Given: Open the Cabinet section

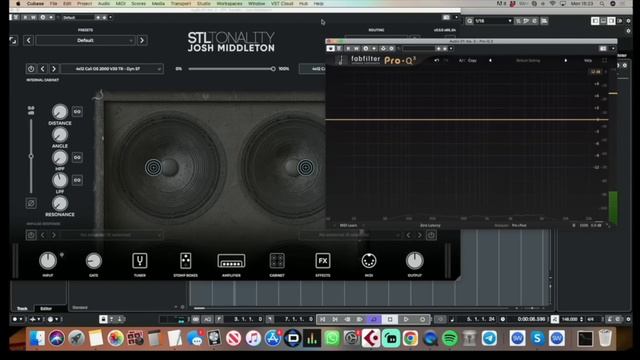Looking at the screenshot, I should point(277,261).
